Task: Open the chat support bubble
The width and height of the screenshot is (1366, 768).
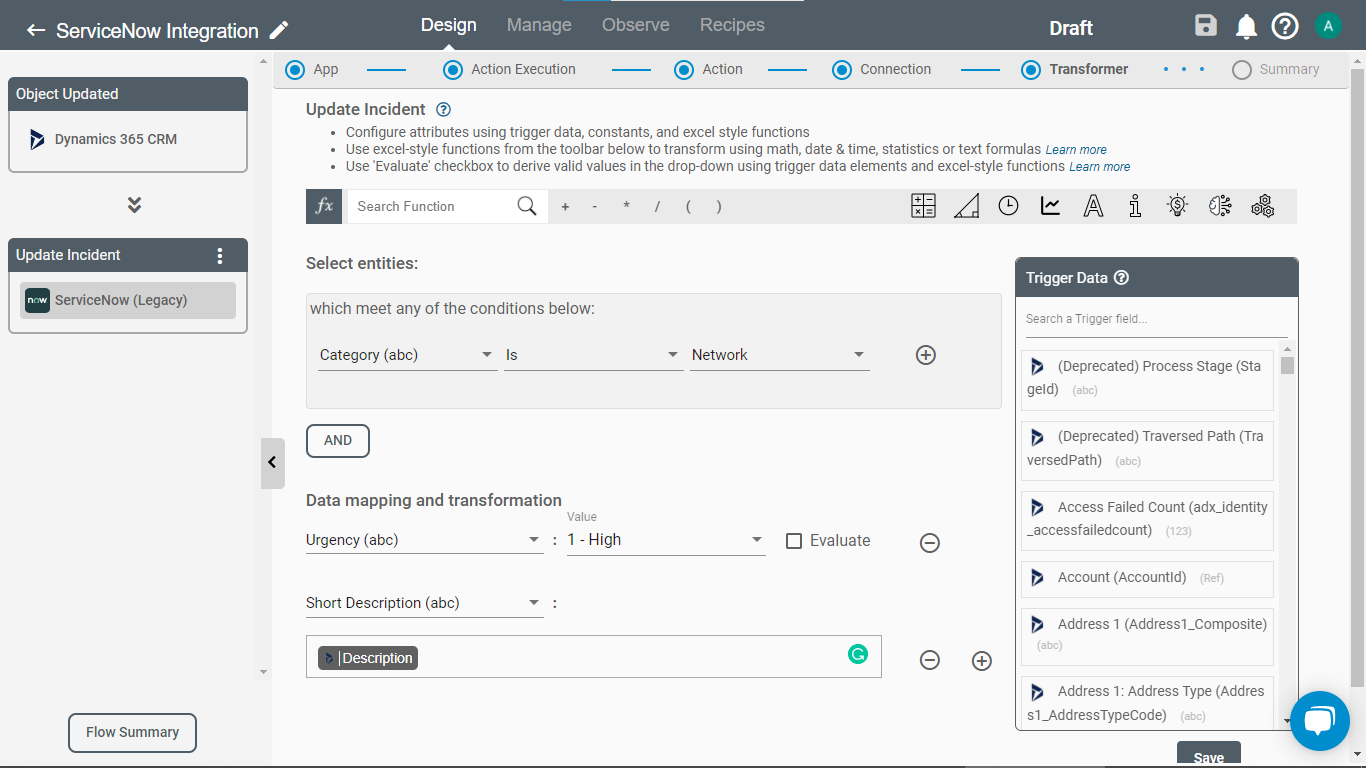Action: pos(1320,720)
